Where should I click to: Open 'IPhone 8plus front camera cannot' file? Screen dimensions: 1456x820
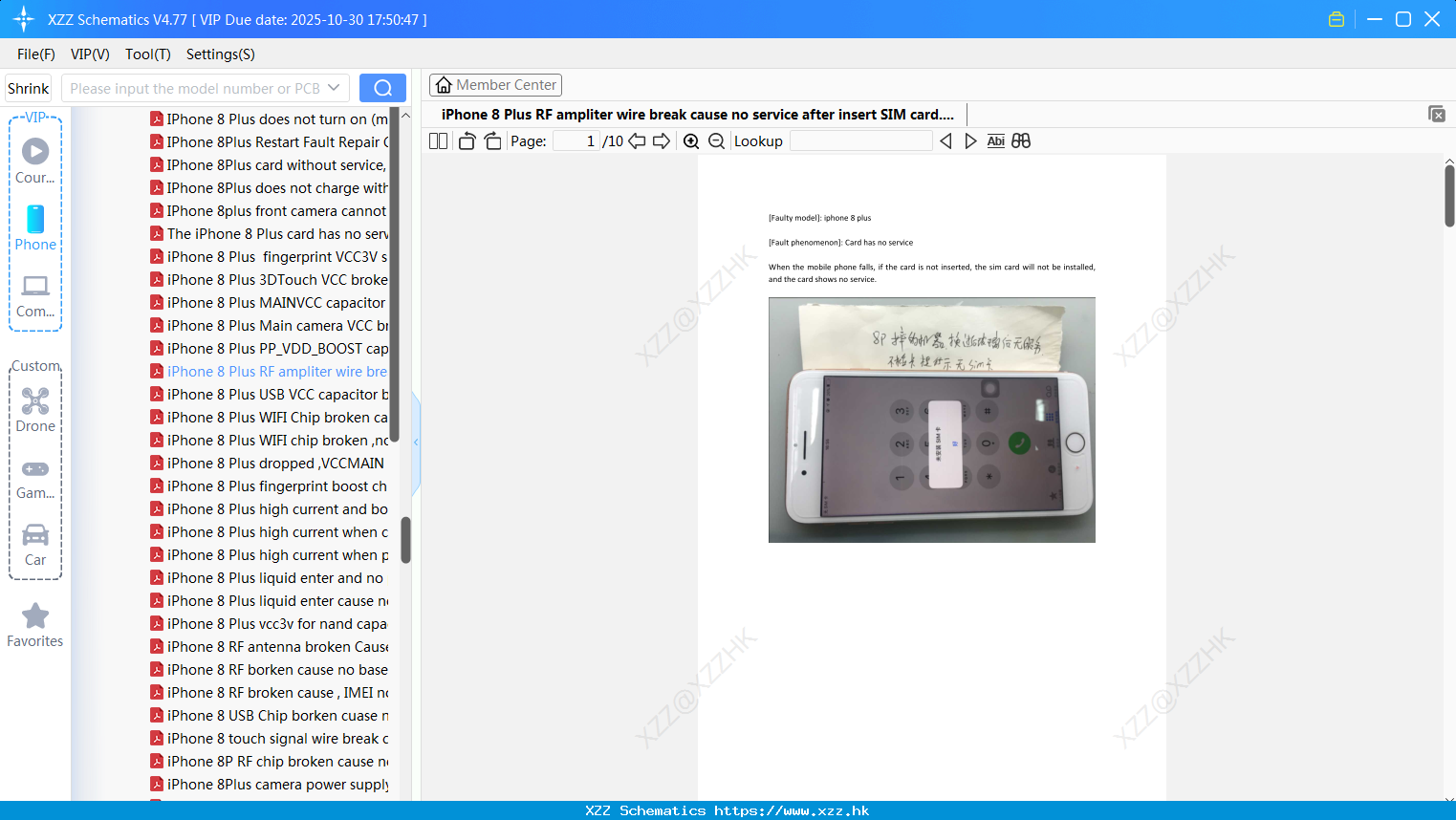270,211
